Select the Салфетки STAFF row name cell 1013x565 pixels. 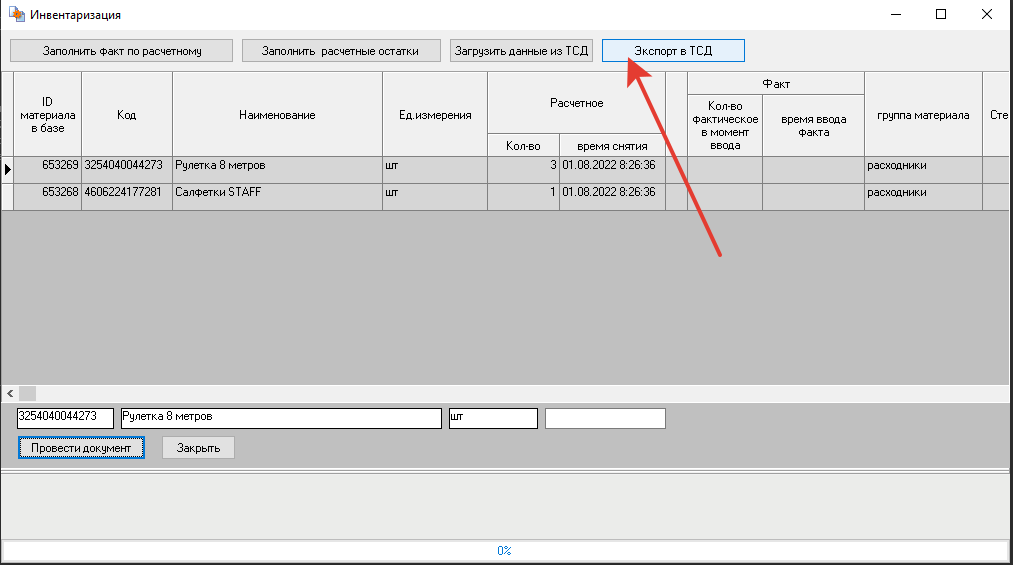(277, 192)
